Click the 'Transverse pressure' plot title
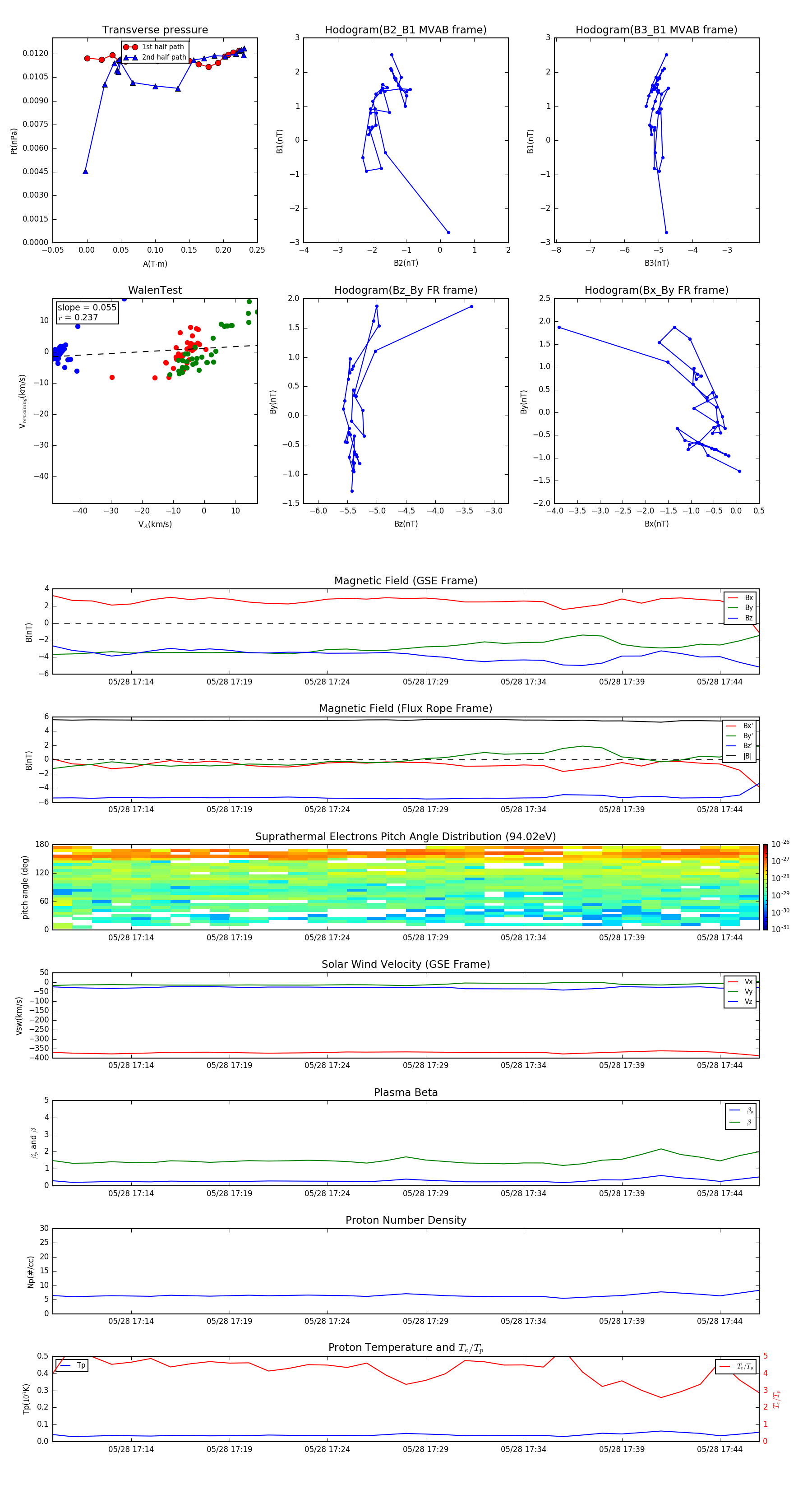 [155, 30]
